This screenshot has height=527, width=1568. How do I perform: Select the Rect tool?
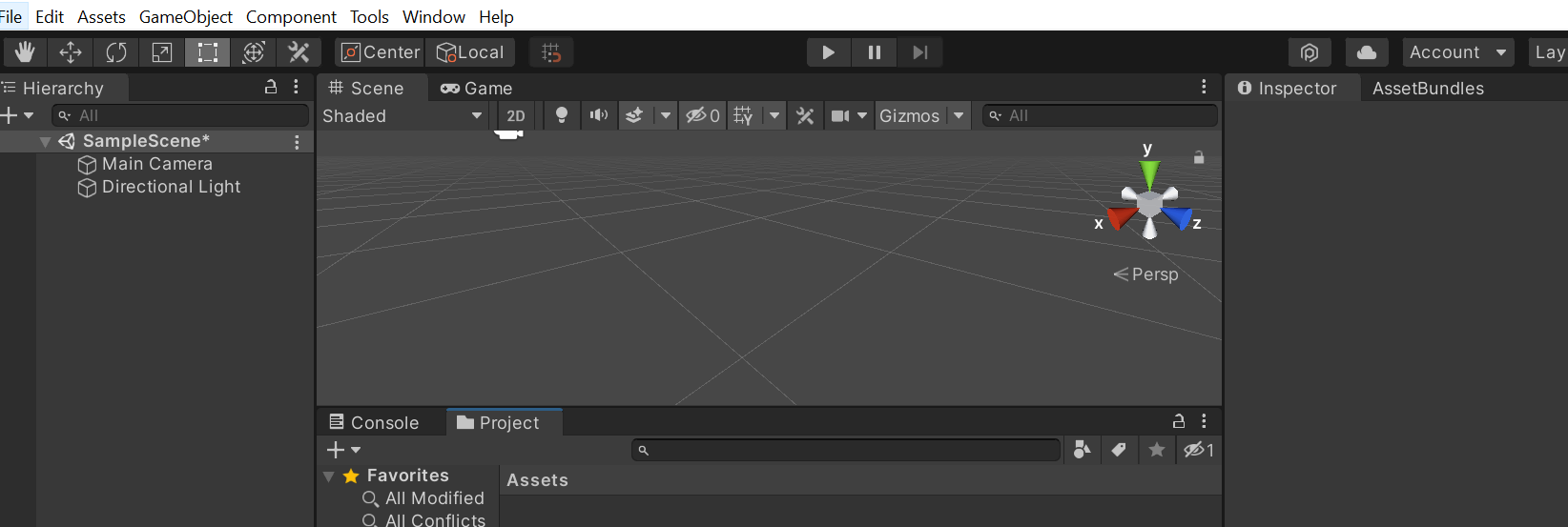click(207, 52)
